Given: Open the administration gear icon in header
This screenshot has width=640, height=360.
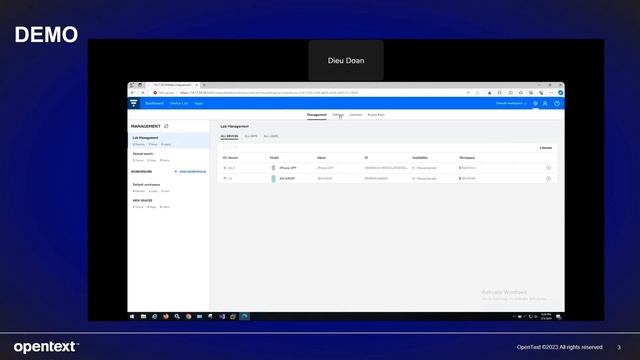Looking at the screenshot, I should tap(535, 104).
